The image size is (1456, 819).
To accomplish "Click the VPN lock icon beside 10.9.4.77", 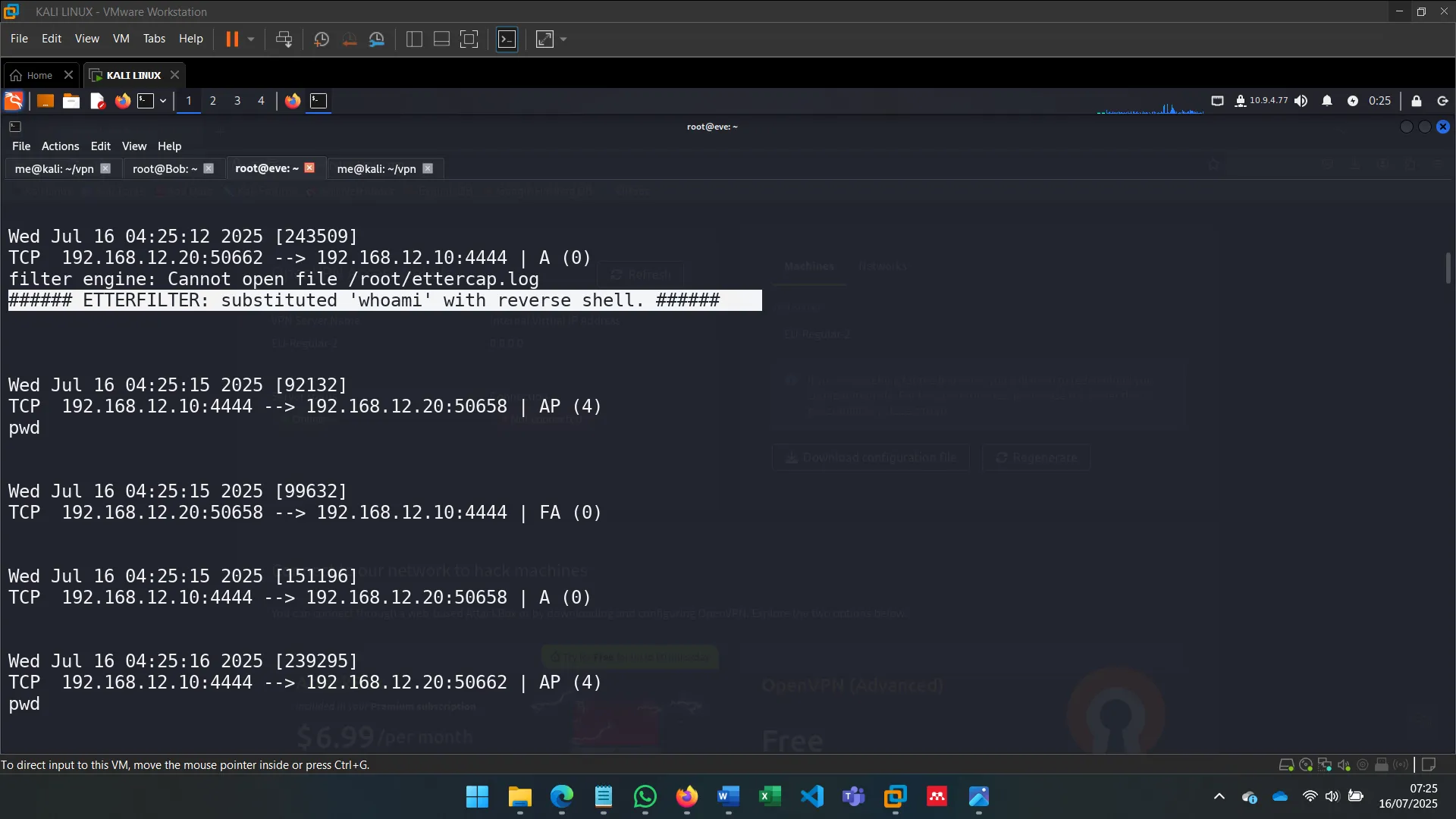I will [1241, 101].
